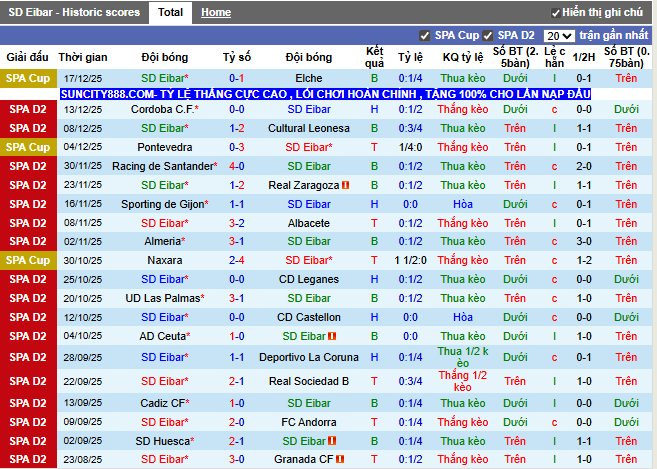
Task: Click the 4-0 score of Racing de Santander match
Action: (237, 166)
